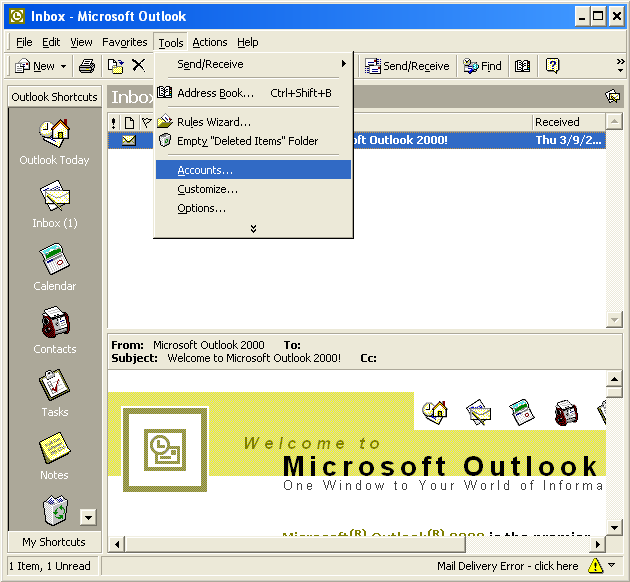Click the preview horizontal scrollbar thumb
The image size is (630, 582).
coord(295,544)
